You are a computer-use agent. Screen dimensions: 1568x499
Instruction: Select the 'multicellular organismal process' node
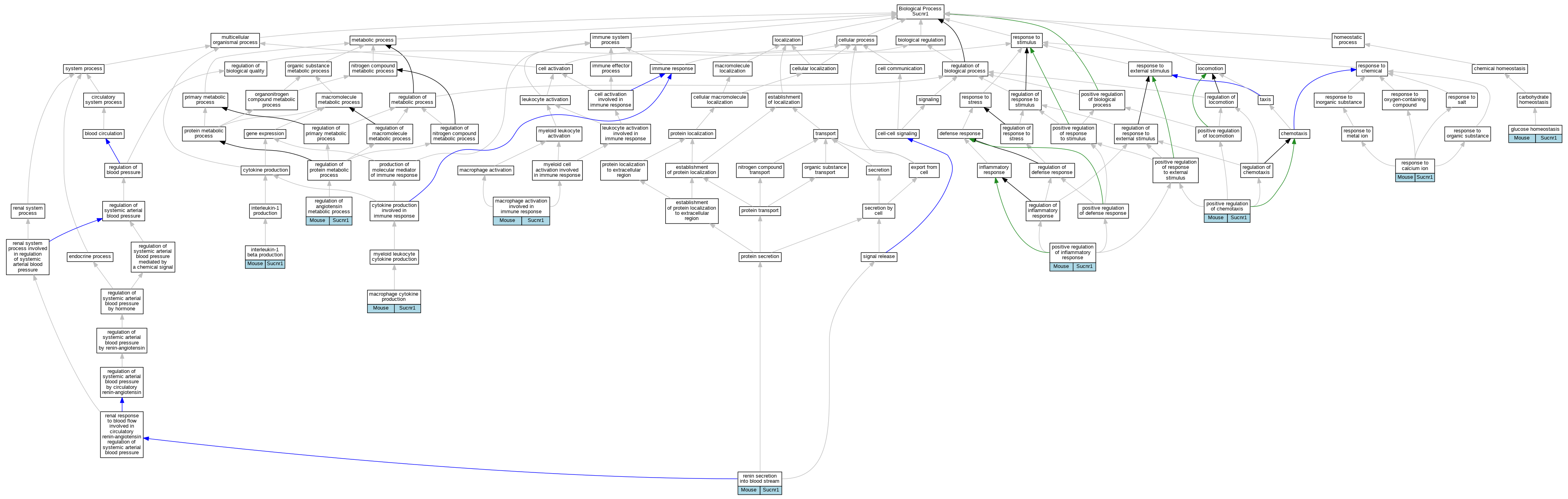click(235, 40)
